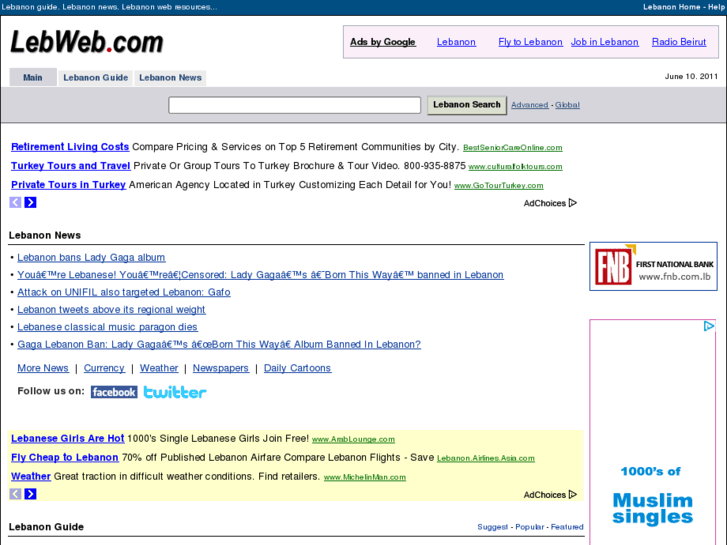The width and height of the screenshot is (727, 545).
Task: Switch to the Lebanon News tab
Action: (170, 77)
